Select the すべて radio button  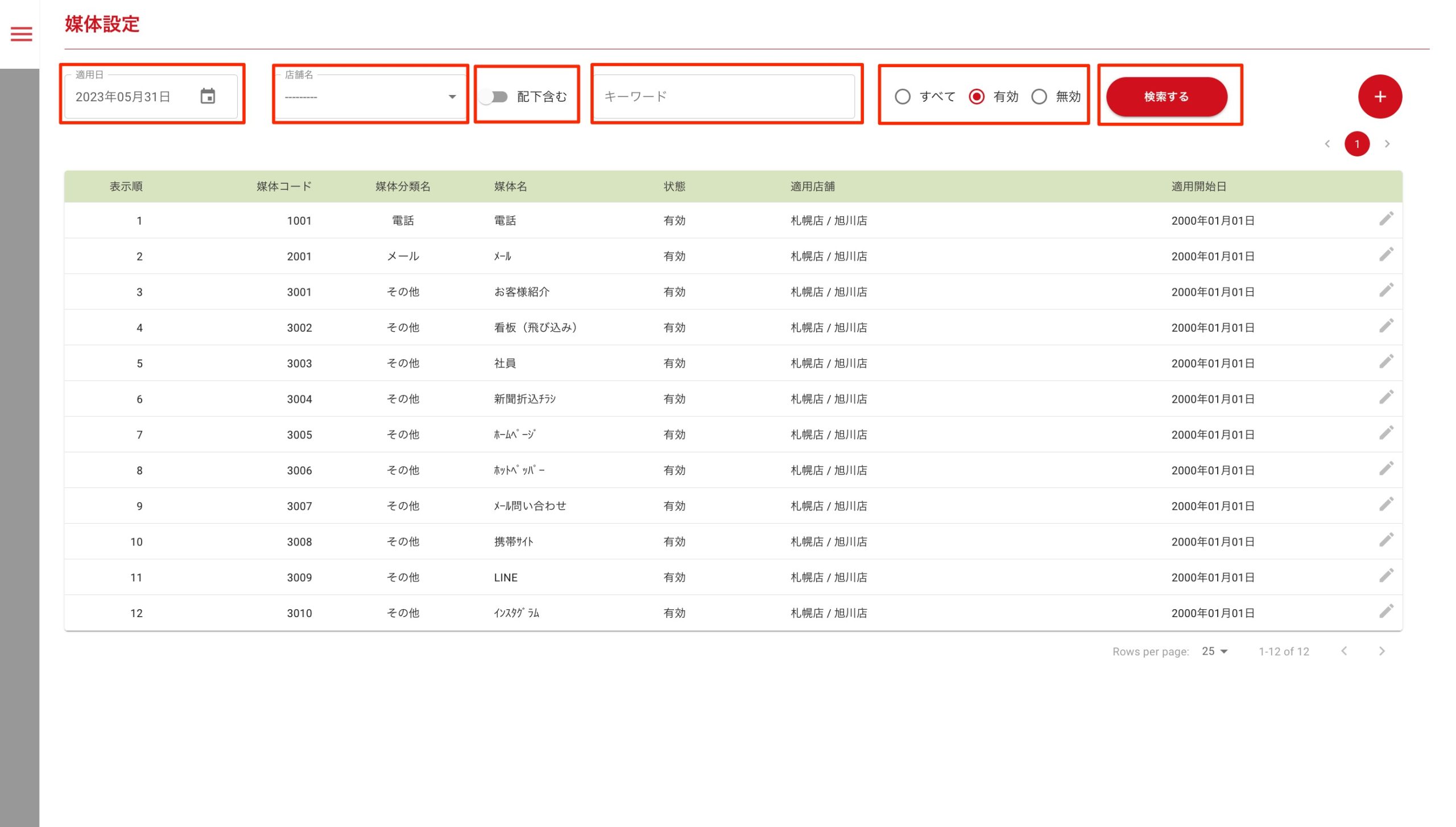tap(902, 97)
